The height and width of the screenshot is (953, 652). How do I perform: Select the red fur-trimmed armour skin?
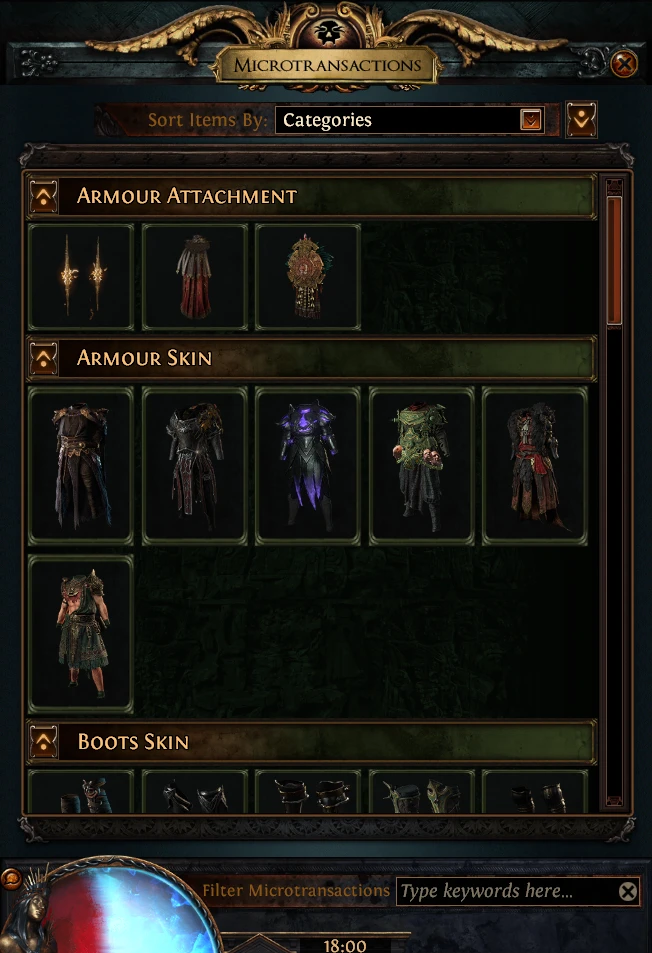[x=535, y=466]
